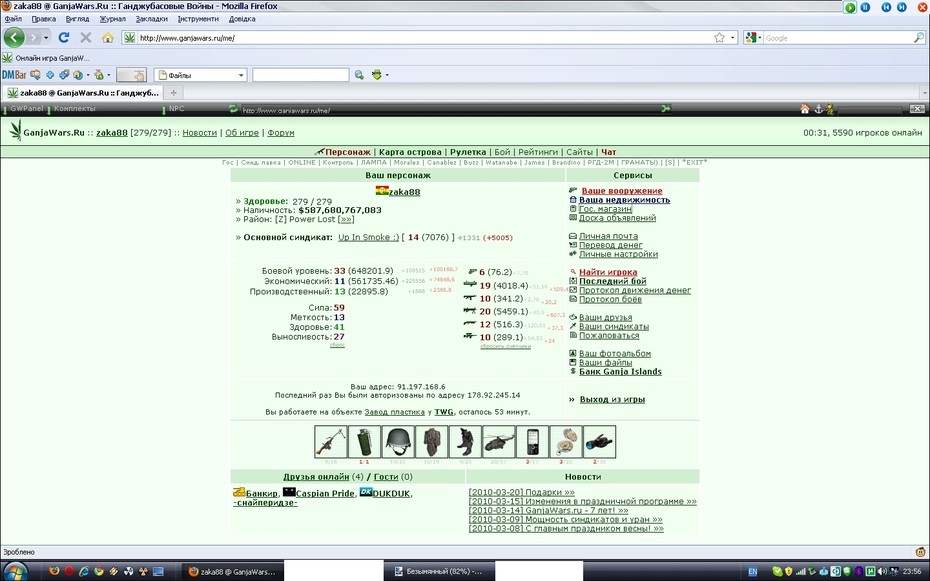Click the helicopter transport slot
This screenshot has width=930, height=581.
coord(499,442)
